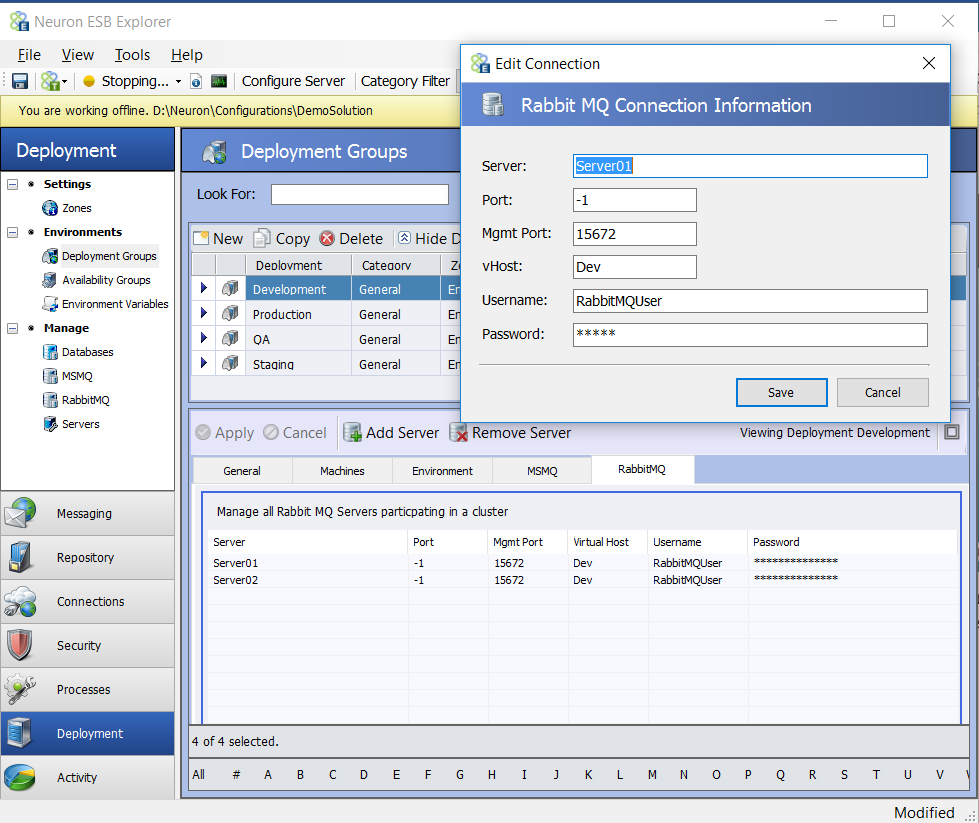This screenshot has width=979, height=823.
Task: Click Configure Server in the toolbar
Action: 293,81
